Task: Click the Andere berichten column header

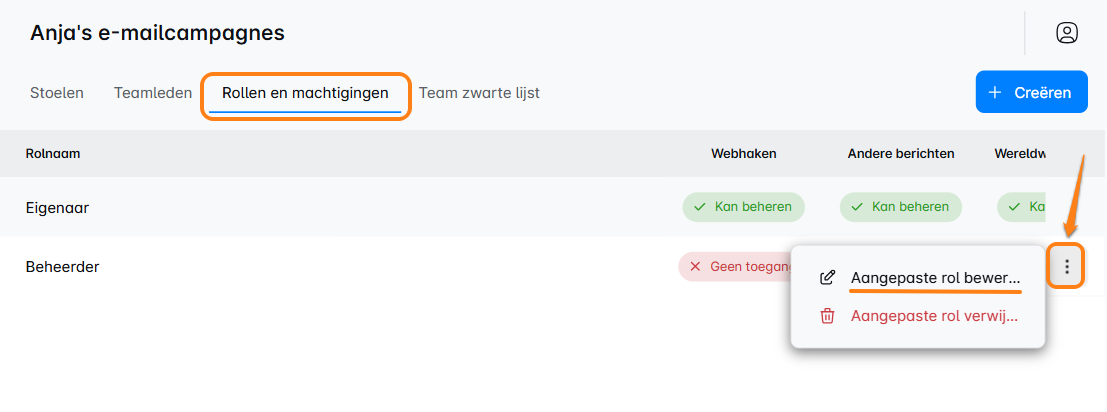Action: 900,154
